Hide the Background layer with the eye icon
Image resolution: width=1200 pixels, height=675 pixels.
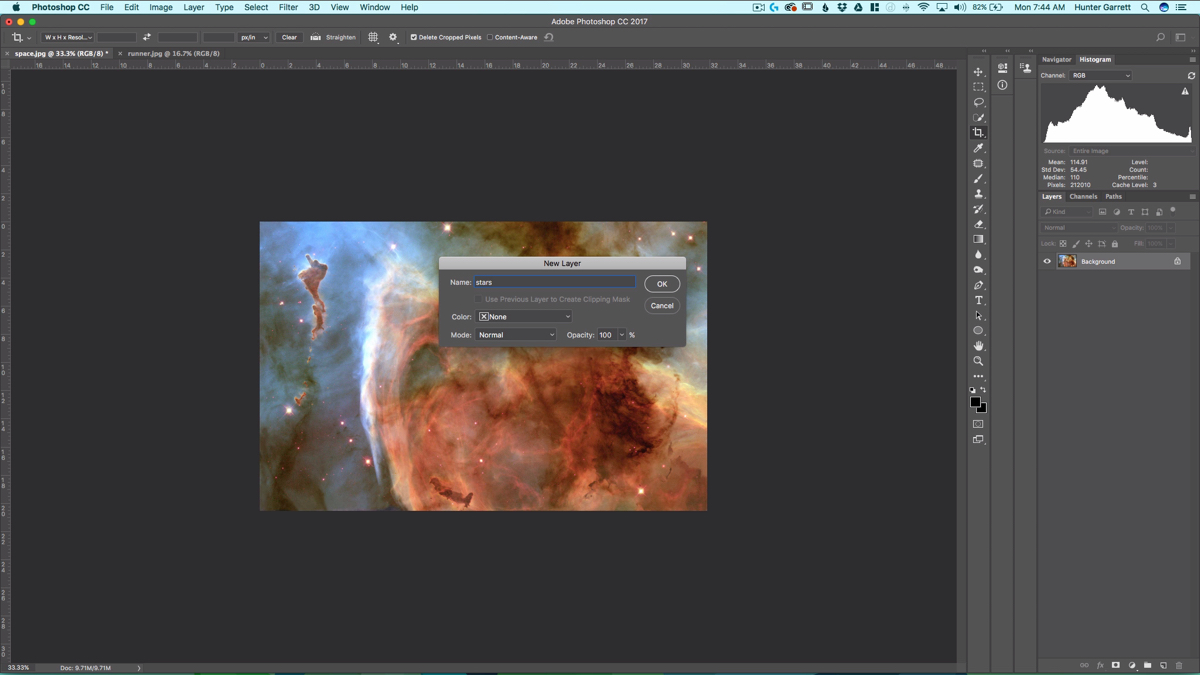1047,262
